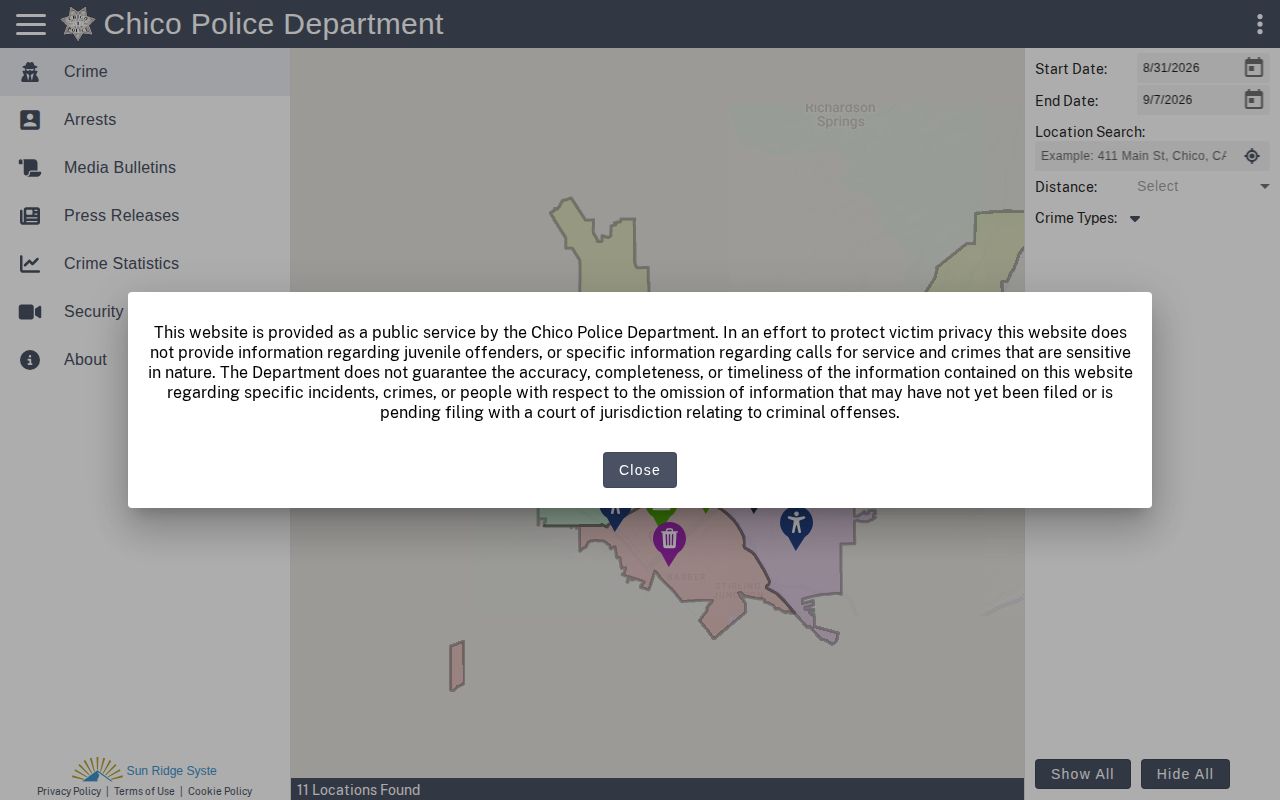Screen dimensions: 1280x800
Task: Click the Start Date field
Action: coord(1188,68)
